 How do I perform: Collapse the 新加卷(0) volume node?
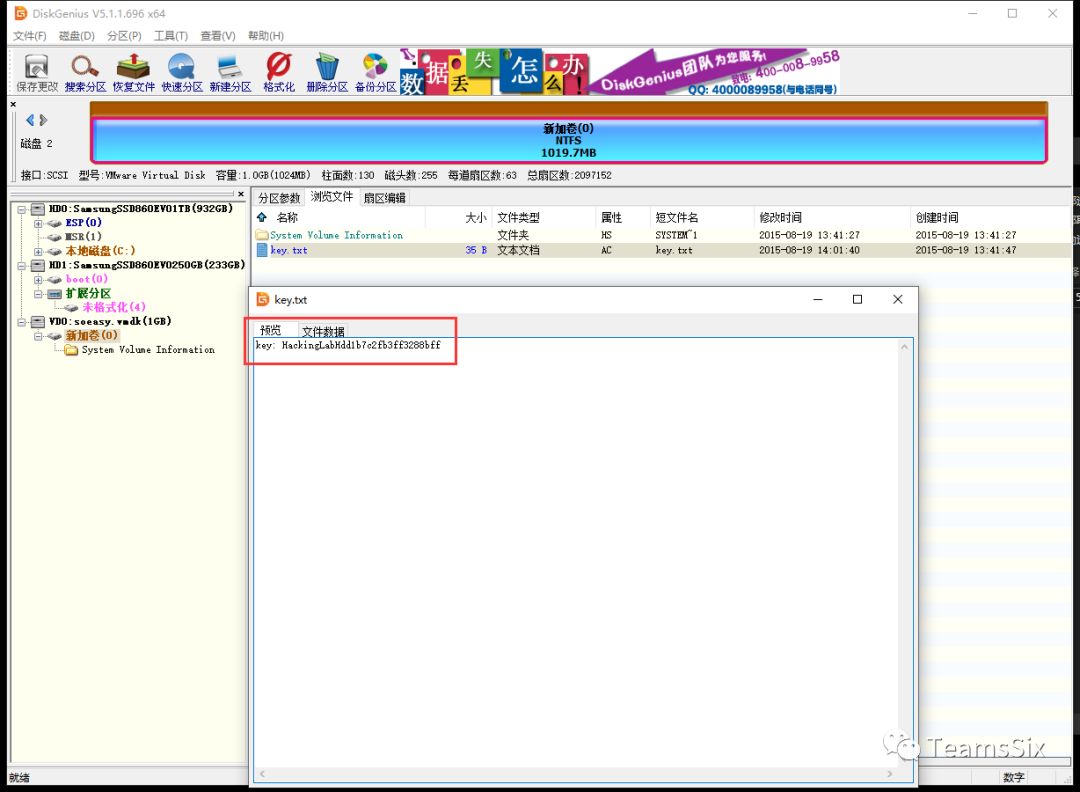click(39, 336)
